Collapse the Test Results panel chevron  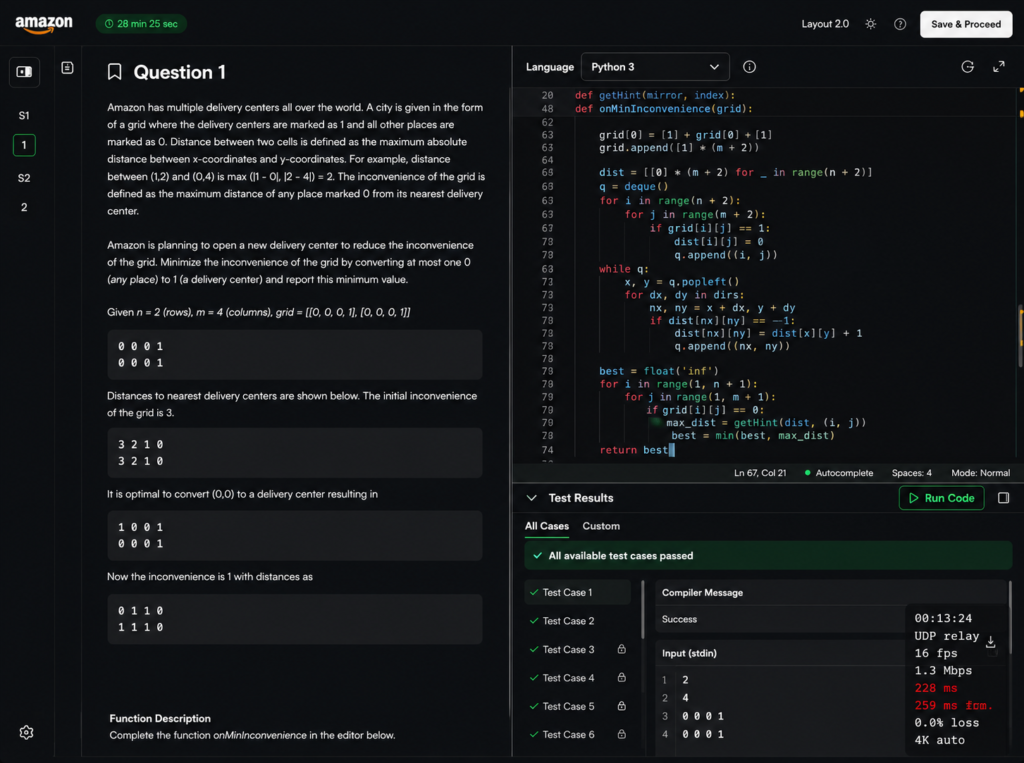[532, 498]
